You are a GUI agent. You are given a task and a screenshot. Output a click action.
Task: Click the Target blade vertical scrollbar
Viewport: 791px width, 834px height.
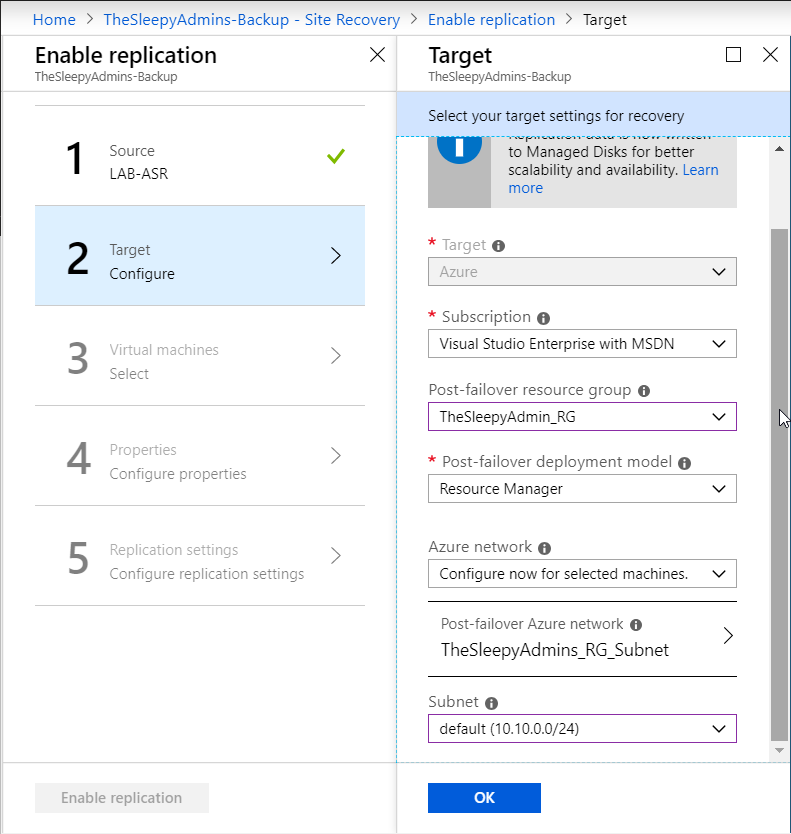(778, 480)
